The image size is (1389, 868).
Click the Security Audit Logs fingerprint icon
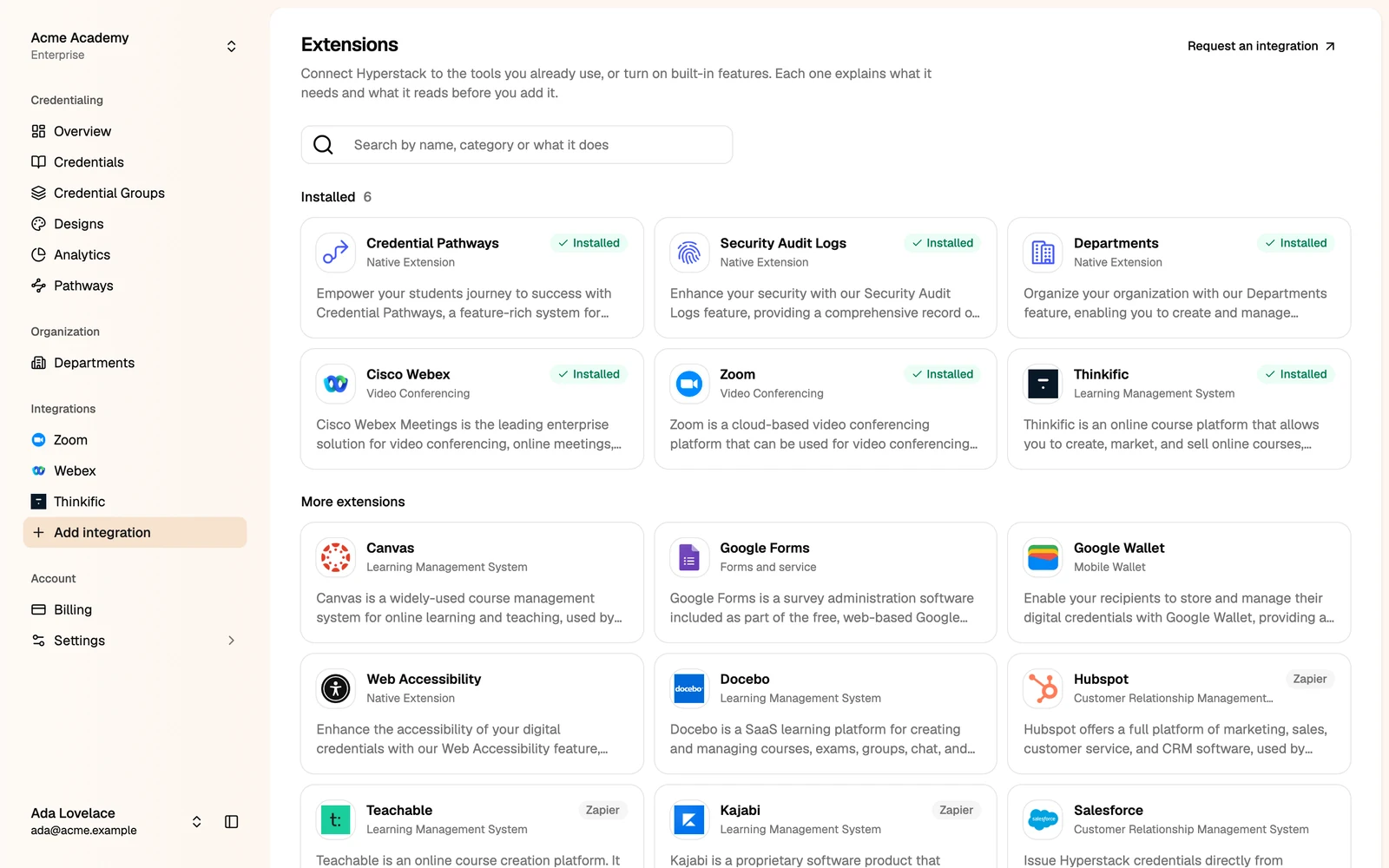pyautogui.click(x=689, y=253)
